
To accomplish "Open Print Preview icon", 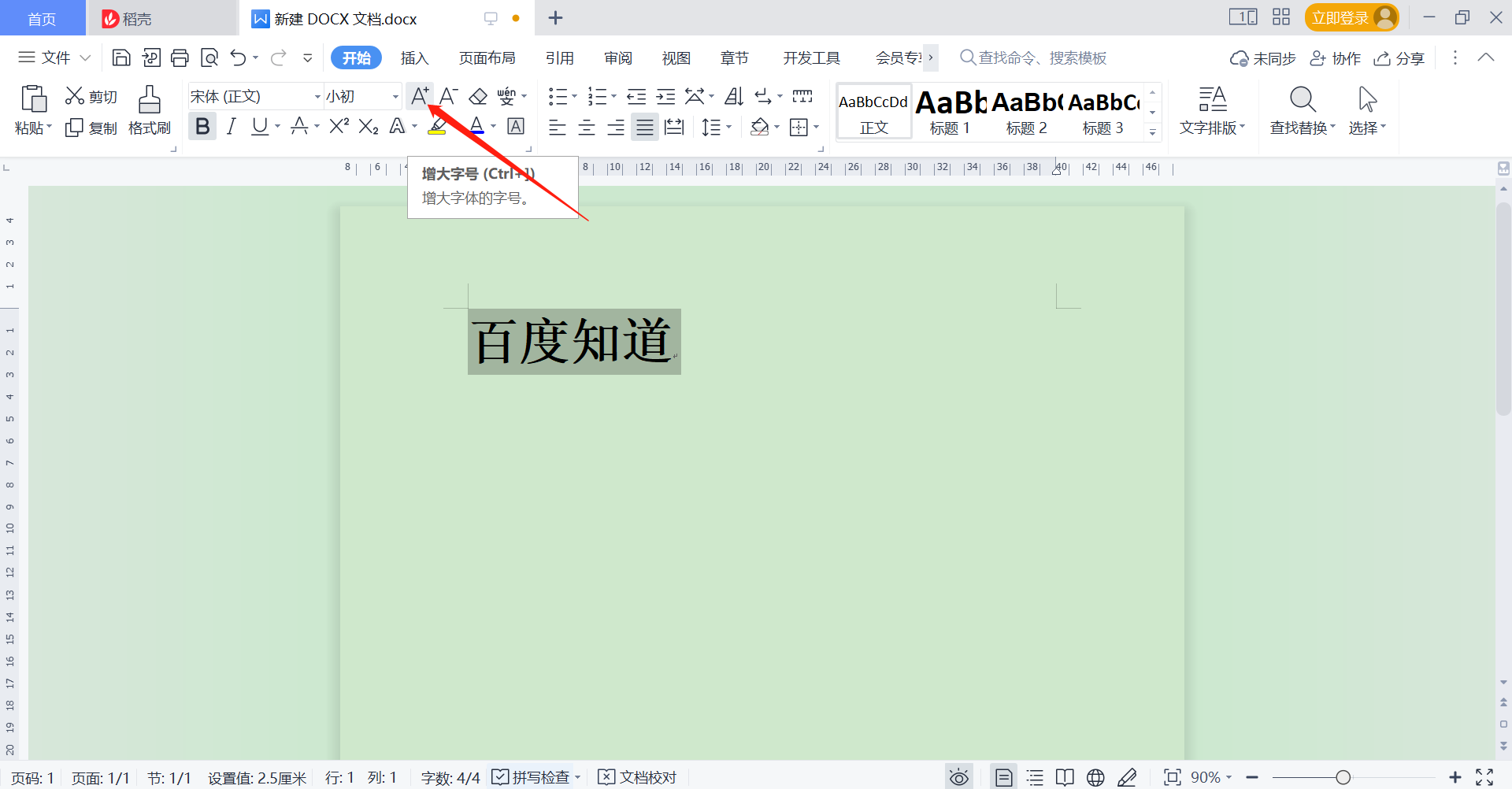I will pos(209,57).
